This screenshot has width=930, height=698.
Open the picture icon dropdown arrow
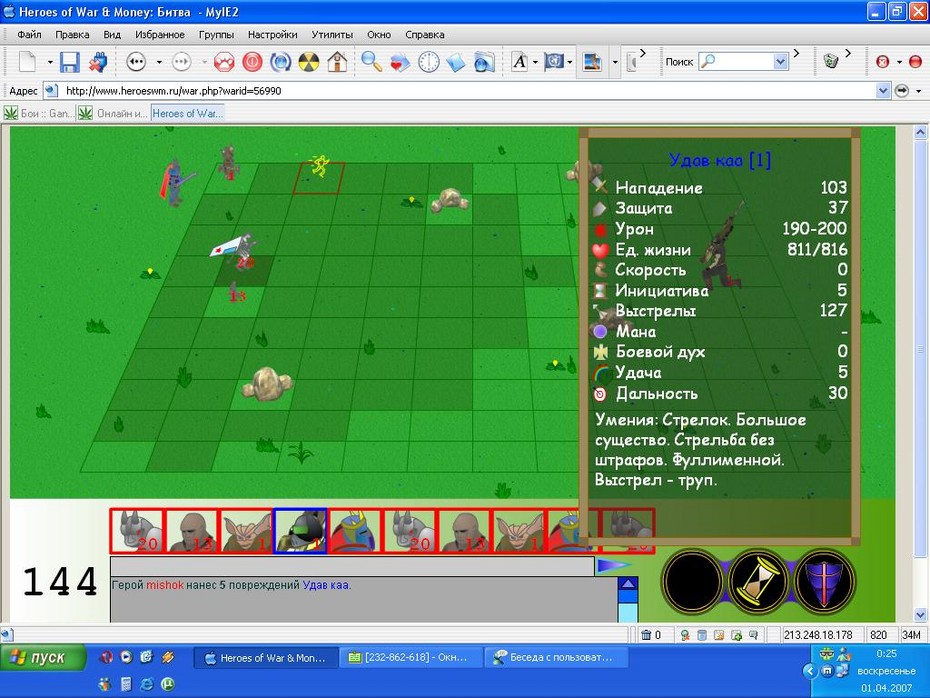[x=615, y=62]
